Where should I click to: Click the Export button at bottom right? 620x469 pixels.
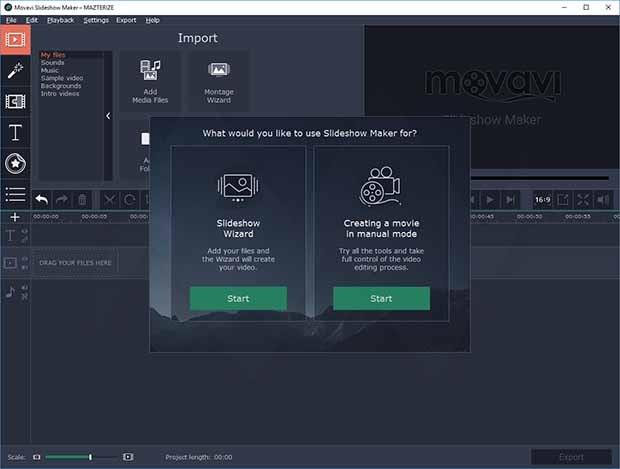point(571,458)
